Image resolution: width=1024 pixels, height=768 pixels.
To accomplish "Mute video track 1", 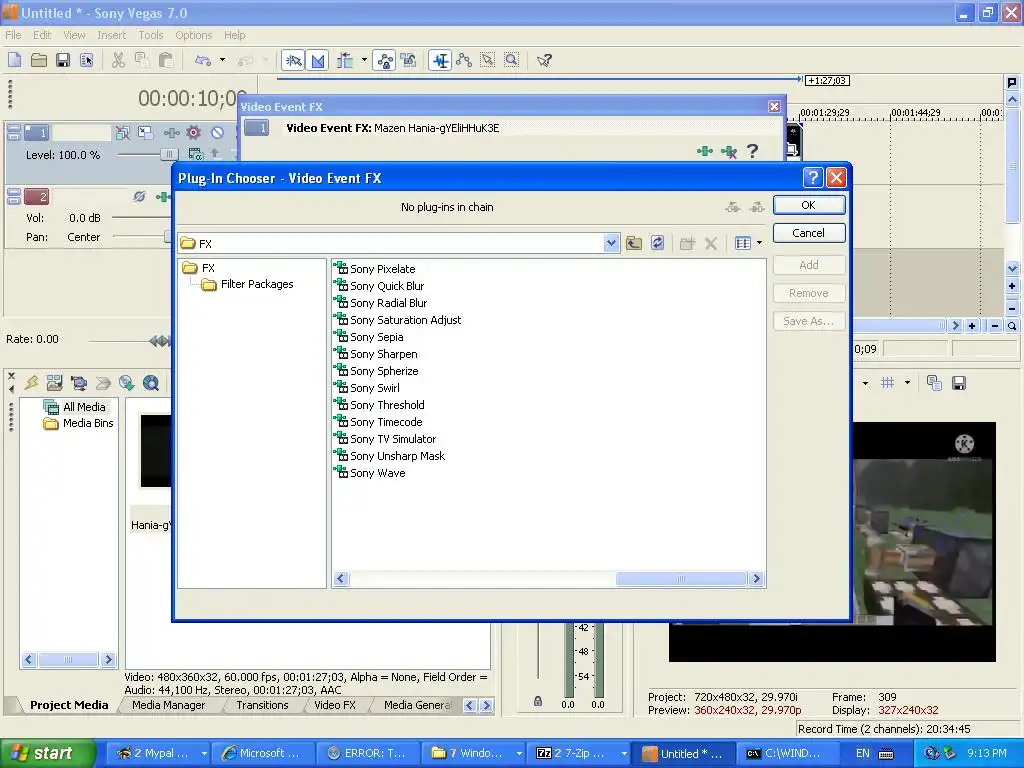I will (217, 133).
